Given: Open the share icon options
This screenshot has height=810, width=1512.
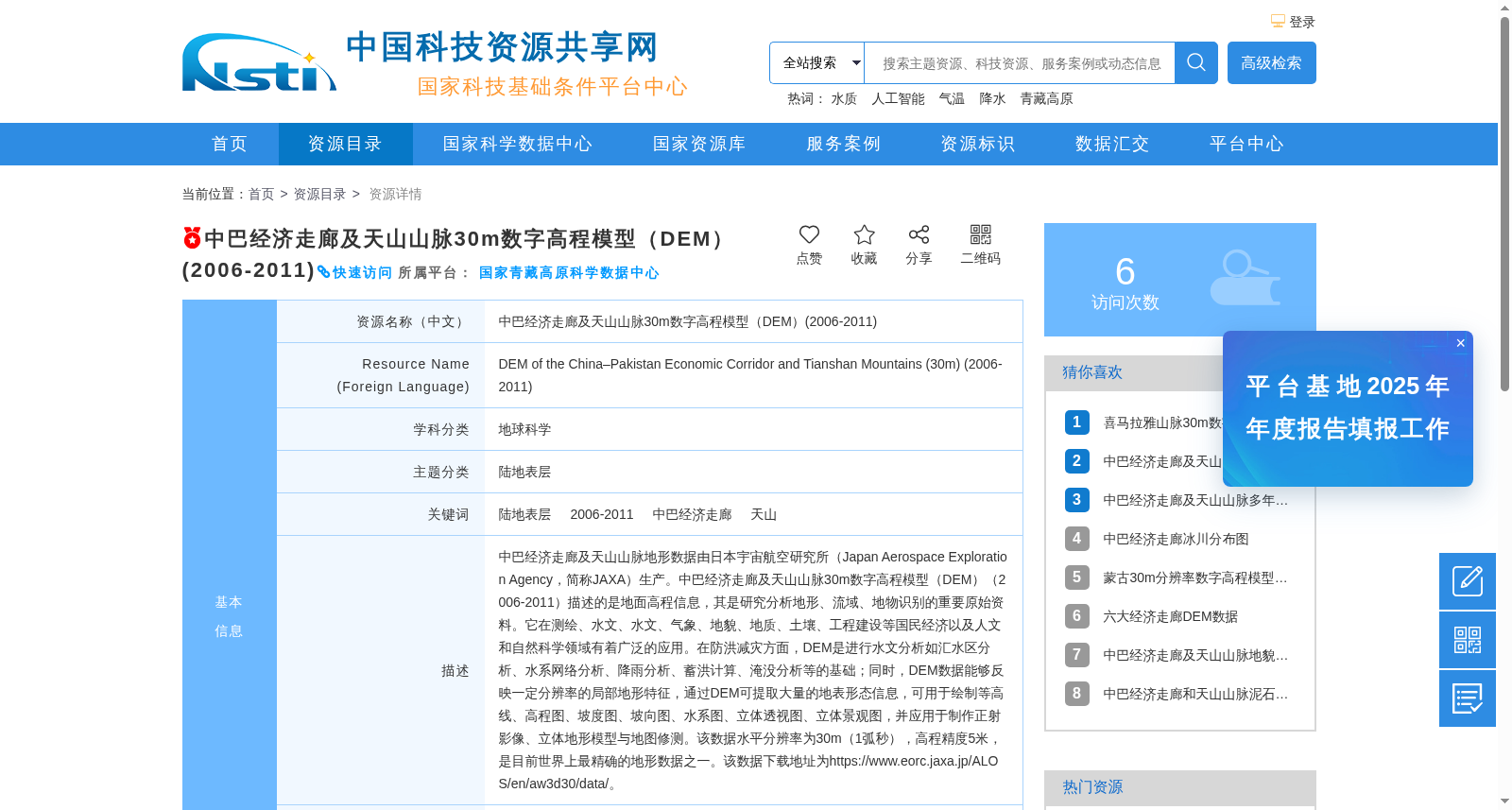Looking at the screenshot, I should [x=919, y=234].
